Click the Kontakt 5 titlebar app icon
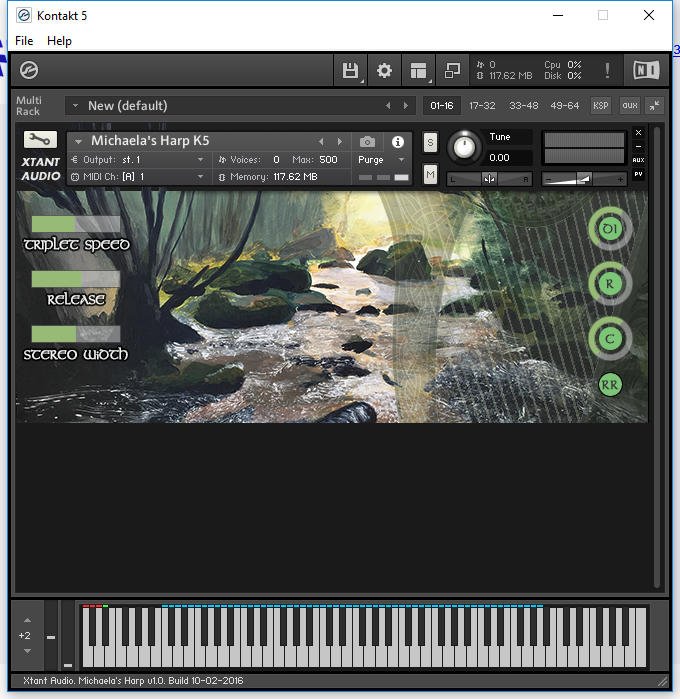This screenshot has width=680, height=699. pos(24,16)
